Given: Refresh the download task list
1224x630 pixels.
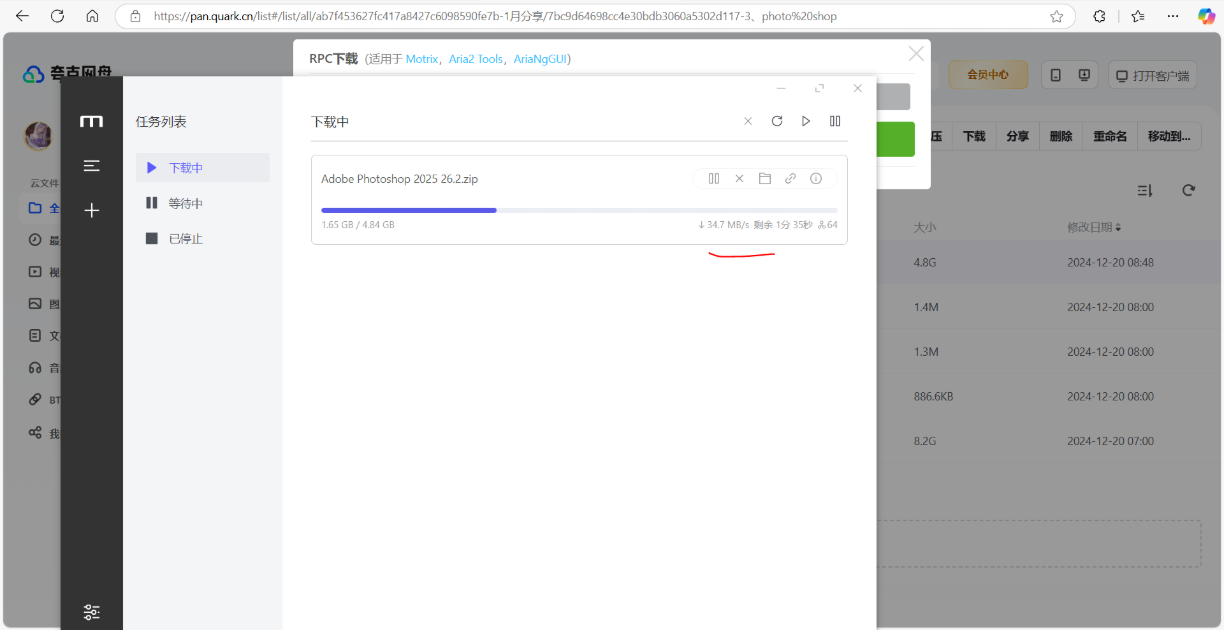Looking at the screenshot, I should (x=777, y=121).
